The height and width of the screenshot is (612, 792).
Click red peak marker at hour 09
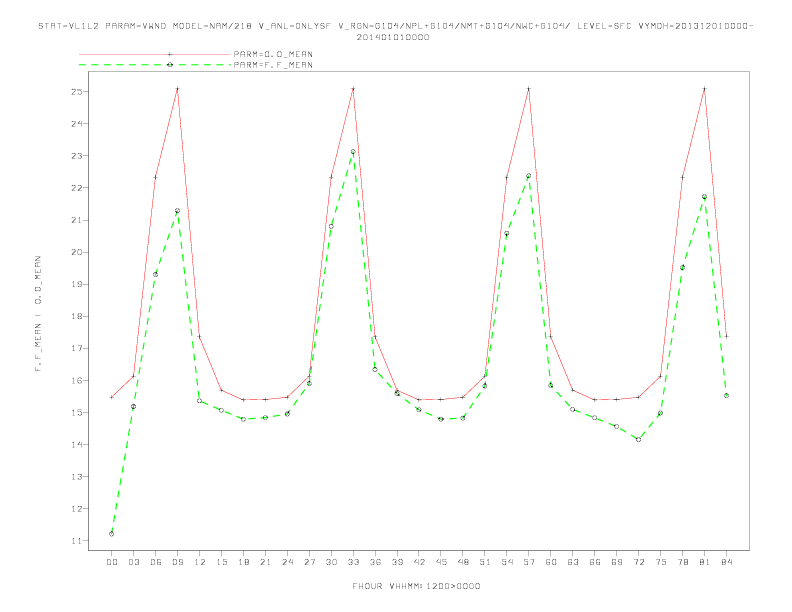(177, 89)
